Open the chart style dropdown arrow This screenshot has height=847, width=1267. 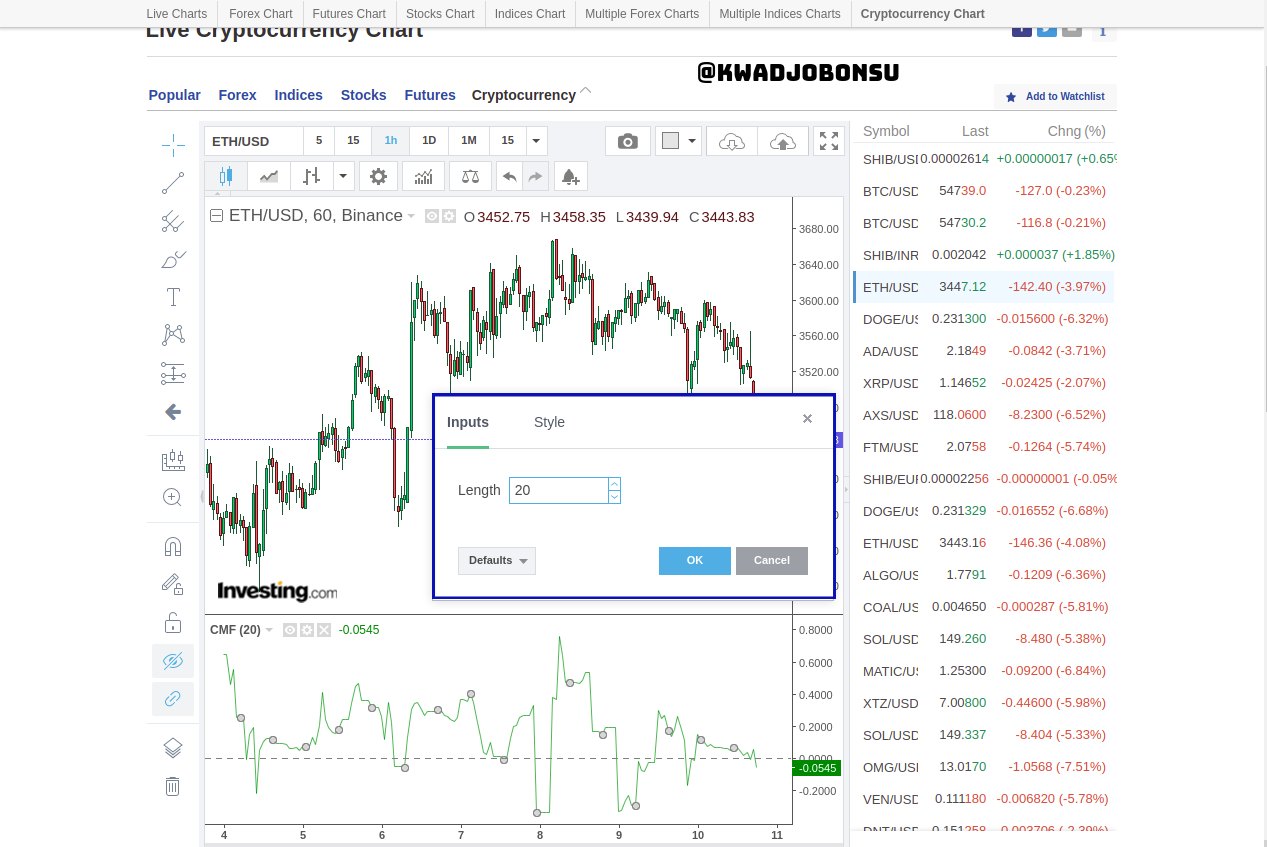pos(343,176)
